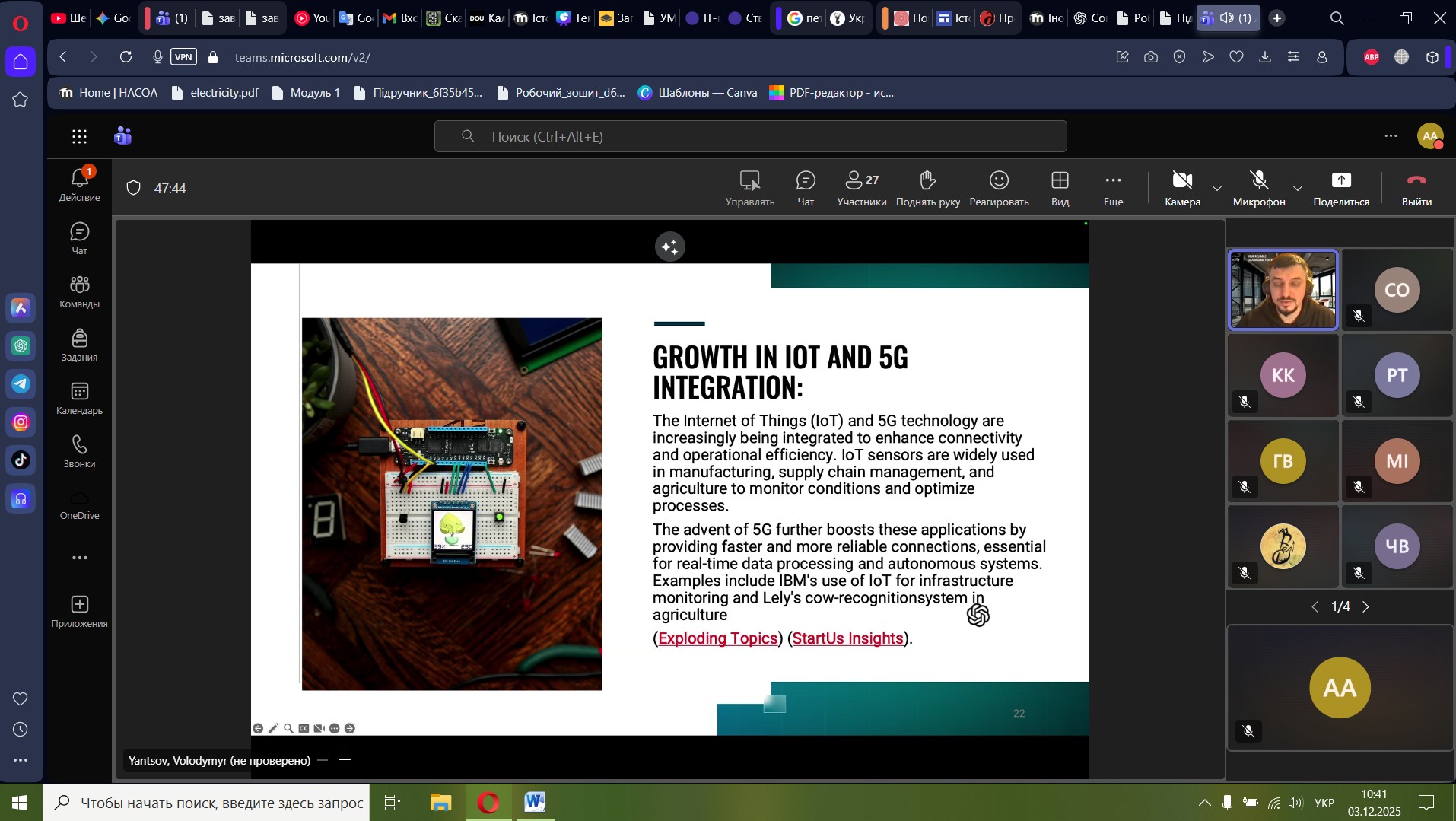Expand the Camera options dropdown arrow
The width and height of the screenshot is (1456, 821).
(1217, 189)
